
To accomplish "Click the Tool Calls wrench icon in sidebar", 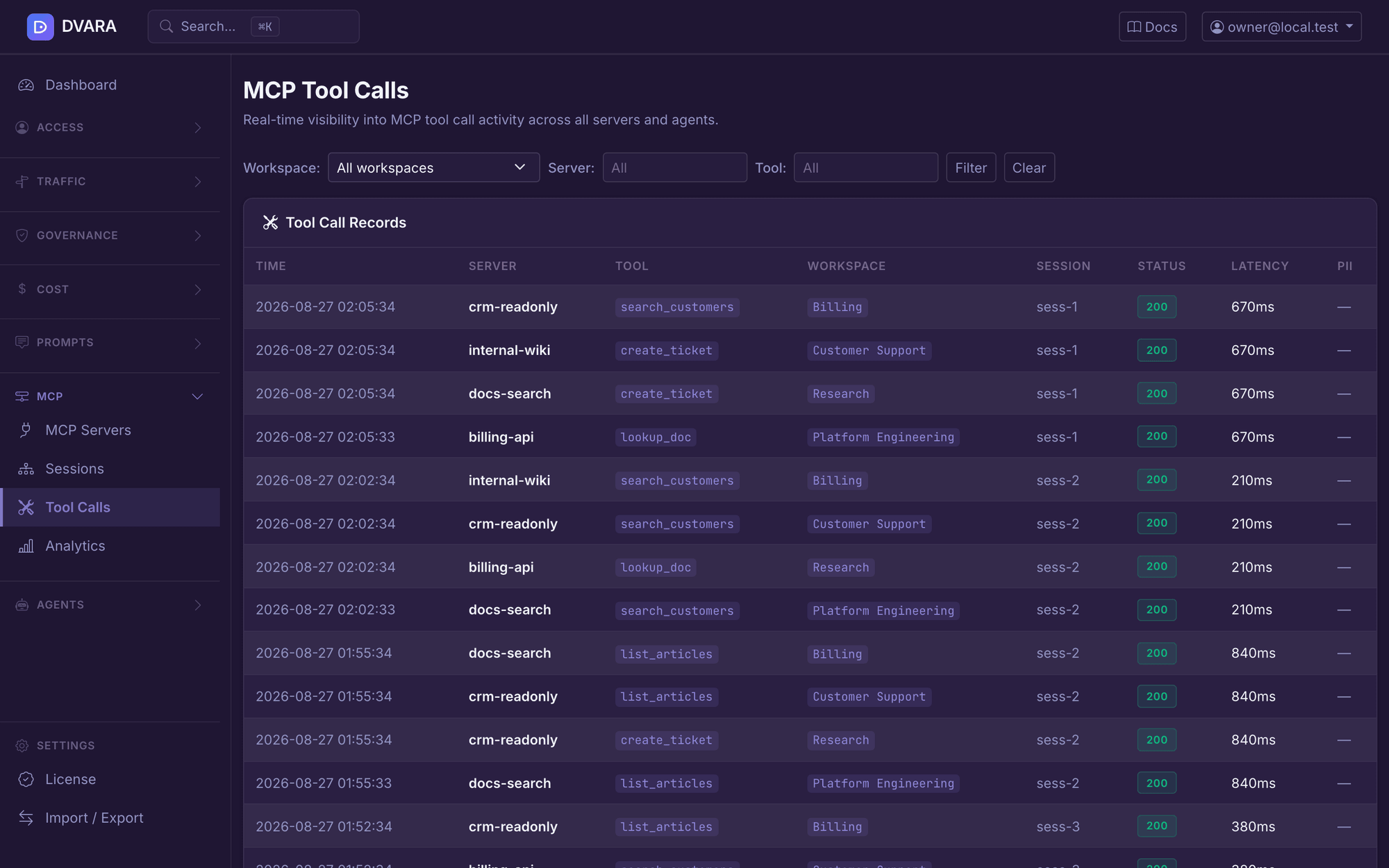I will (26, 508).
